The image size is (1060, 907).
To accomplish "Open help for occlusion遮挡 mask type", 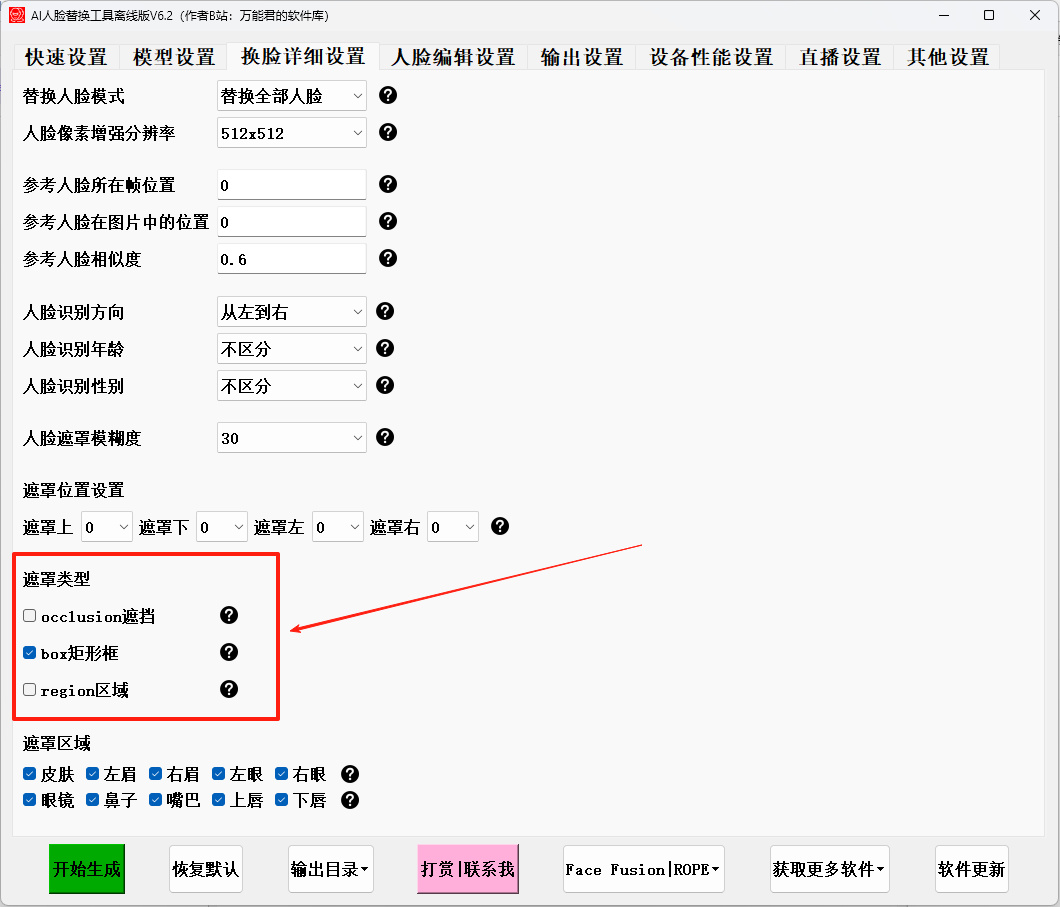I will [229, 615].
